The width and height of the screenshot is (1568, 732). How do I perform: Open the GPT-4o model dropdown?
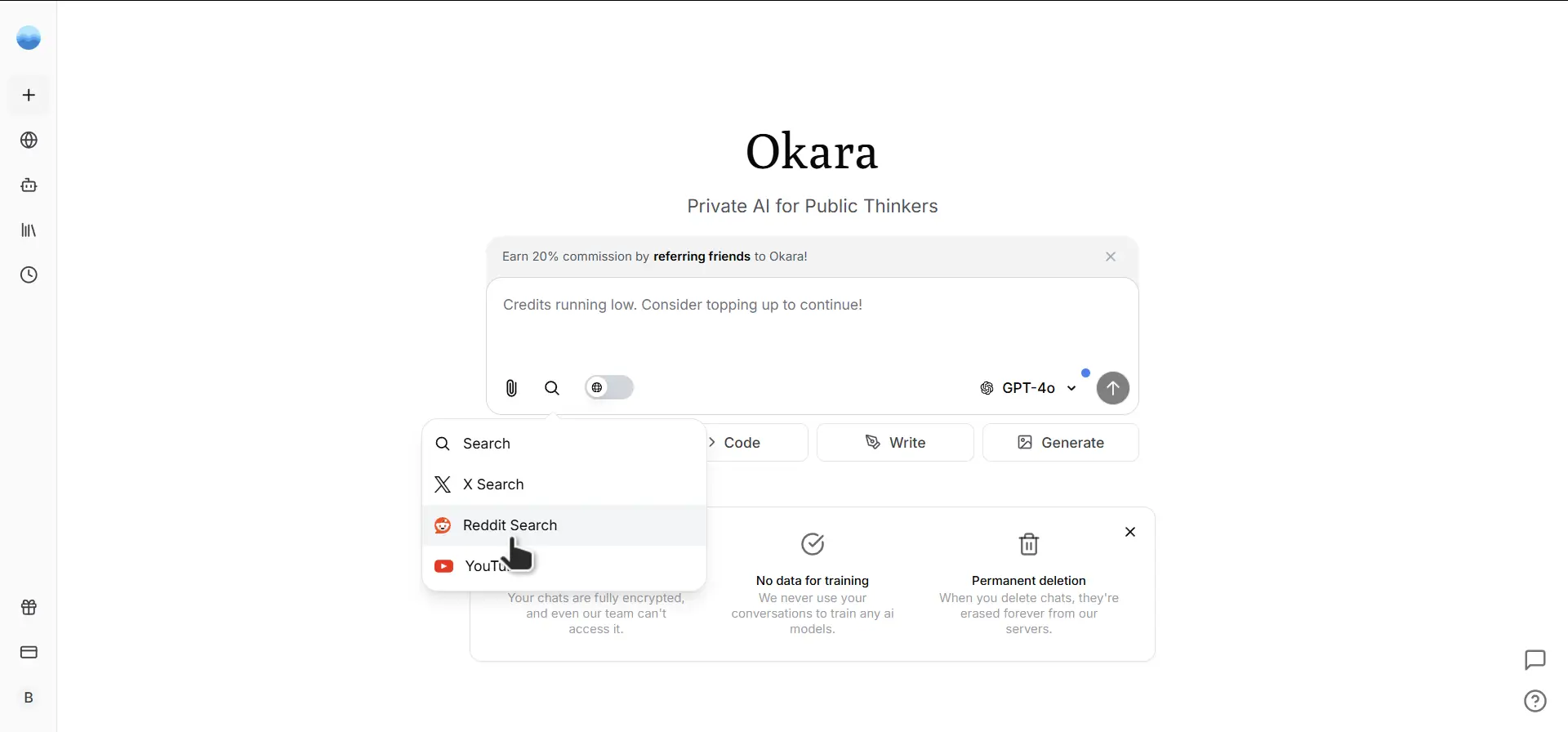tap(1028, 388)
